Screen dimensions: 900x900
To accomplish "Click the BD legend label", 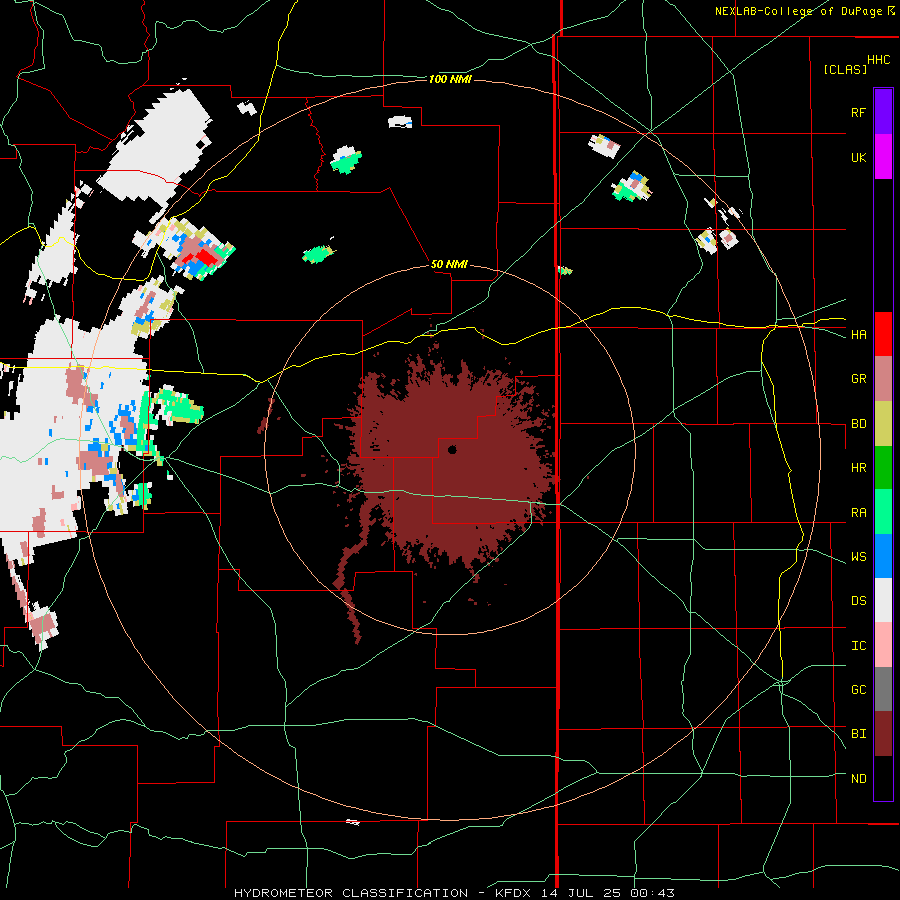I will (858, 424).
